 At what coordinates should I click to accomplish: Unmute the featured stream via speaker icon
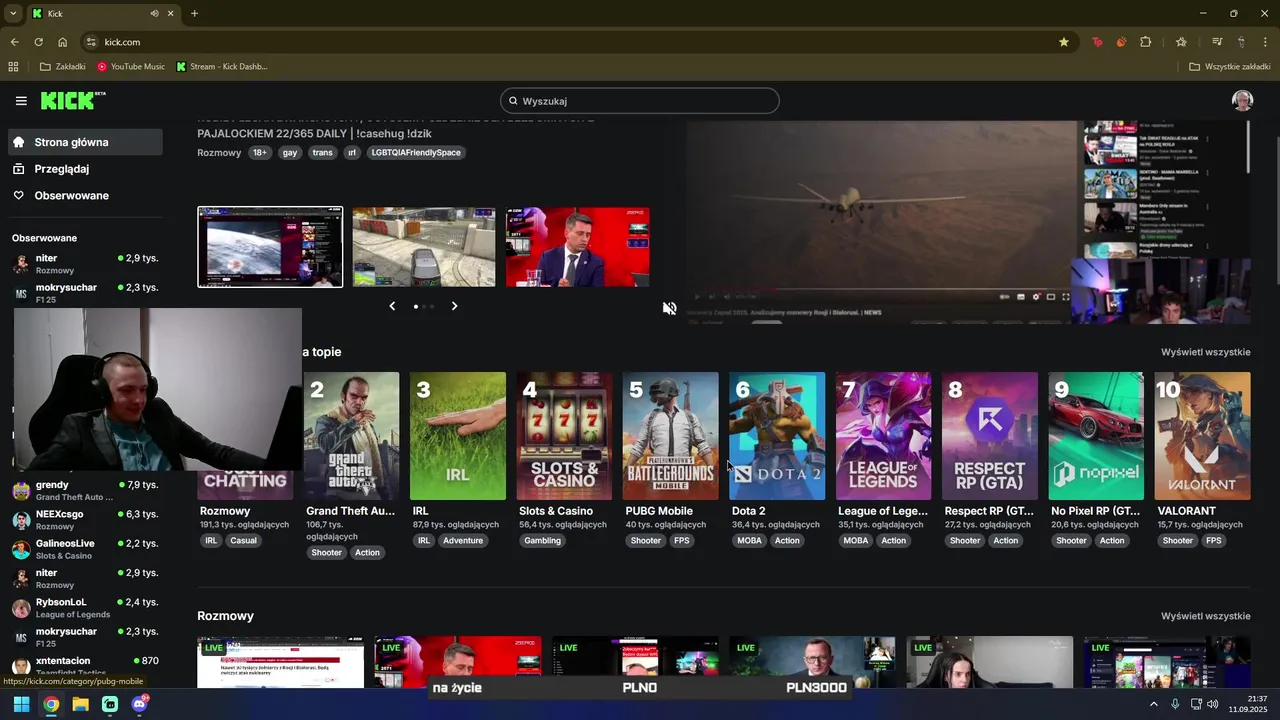point(669,308)
